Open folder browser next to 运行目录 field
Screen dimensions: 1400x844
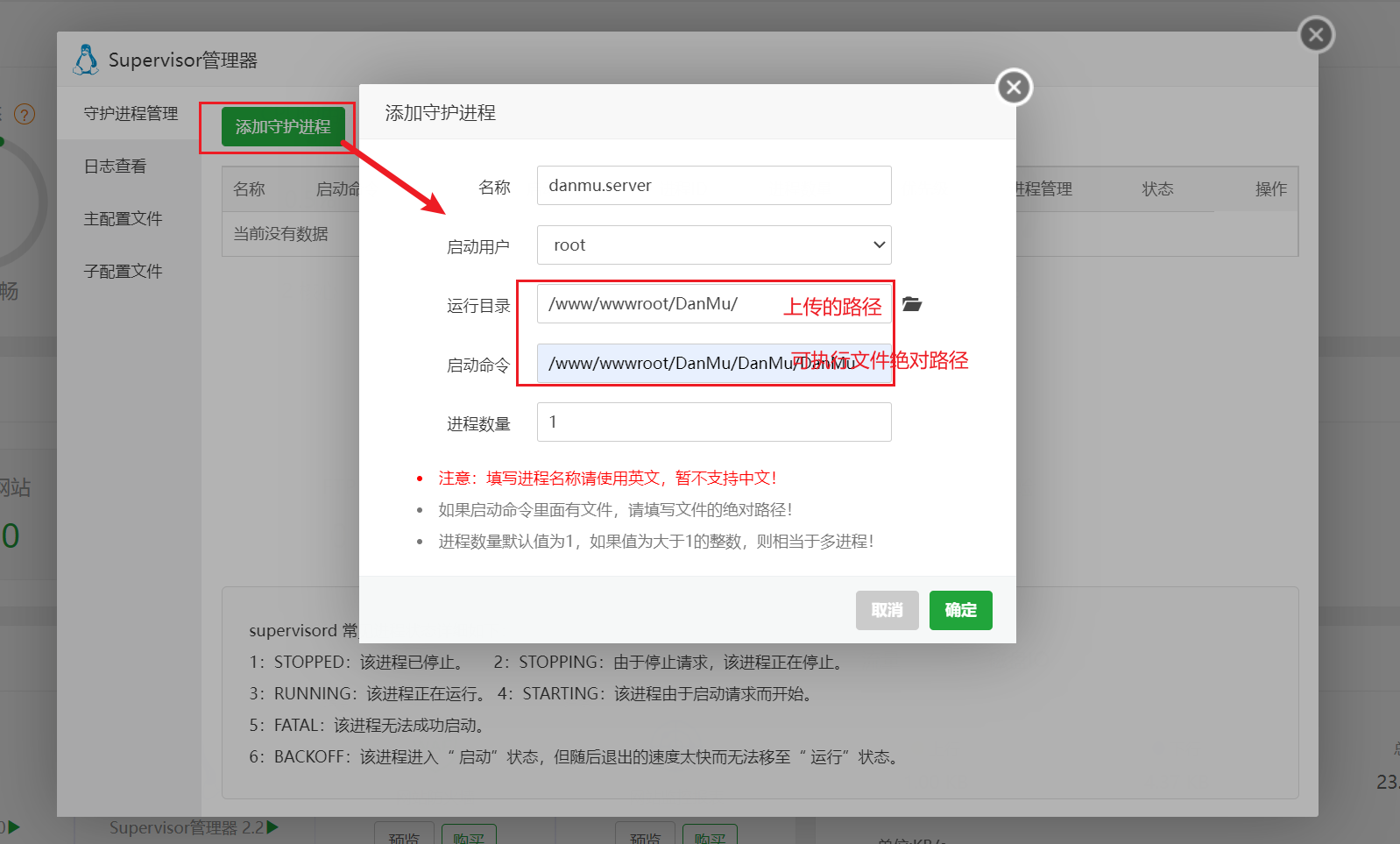912,304
